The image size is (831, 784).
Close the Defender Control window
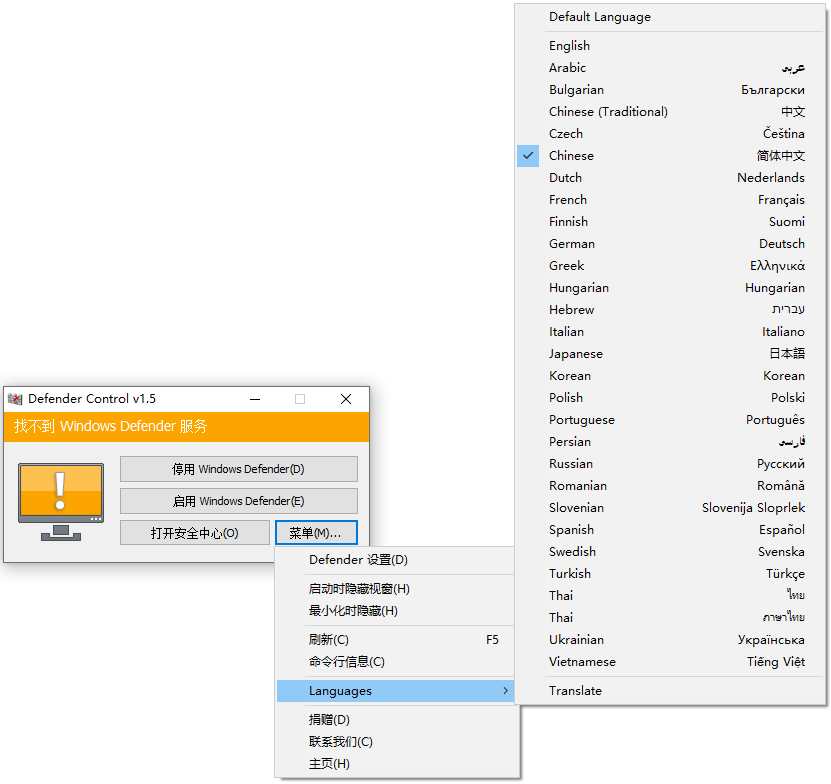coord(346,399)
